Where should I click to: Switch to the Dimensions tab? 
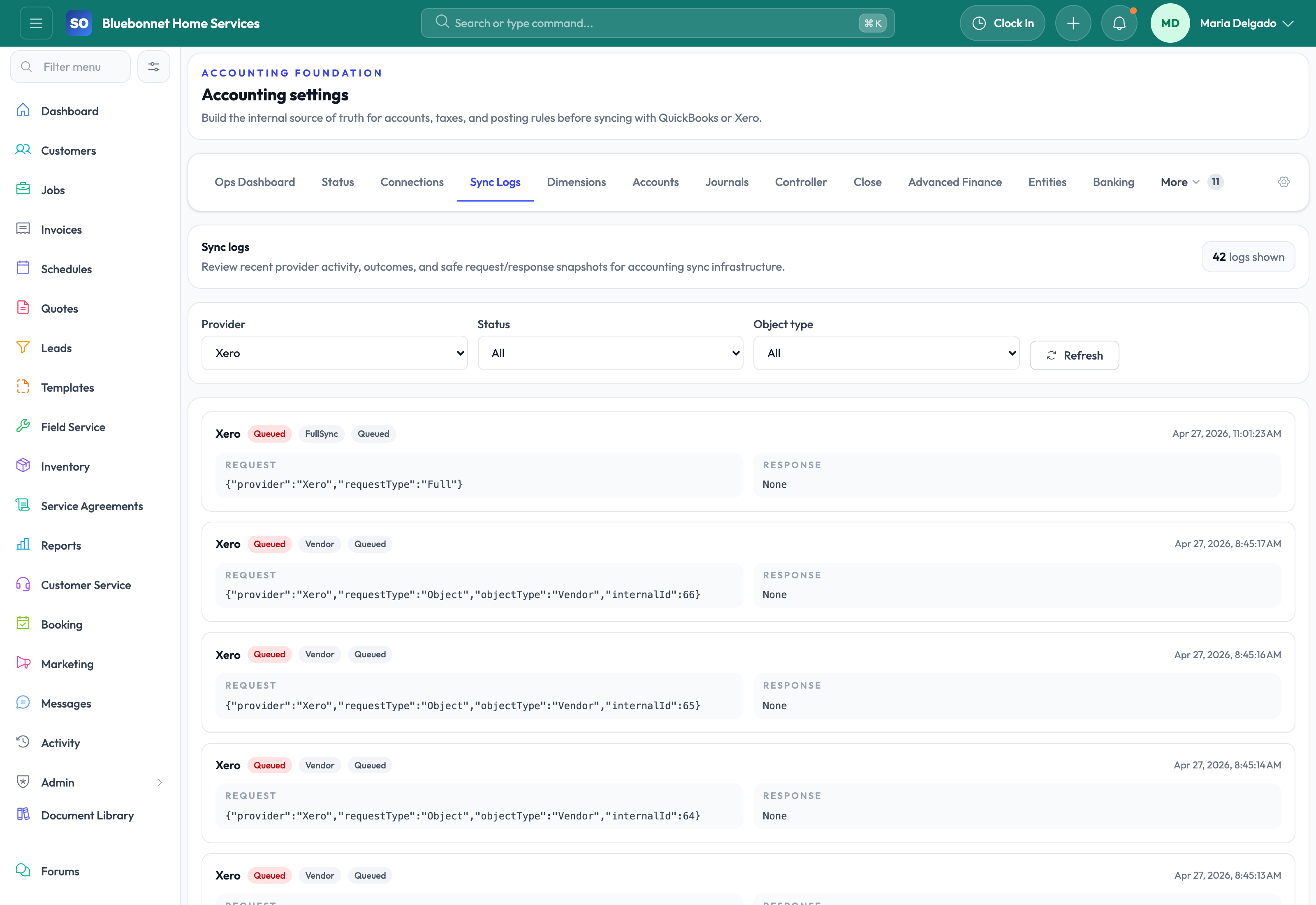click(x=577, y=182)
